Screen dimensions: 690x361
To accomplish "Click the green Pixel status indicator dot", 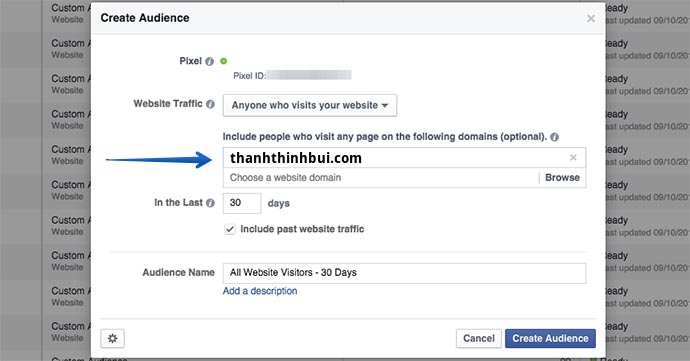I will pyautogui.click(x=224, y=61).
